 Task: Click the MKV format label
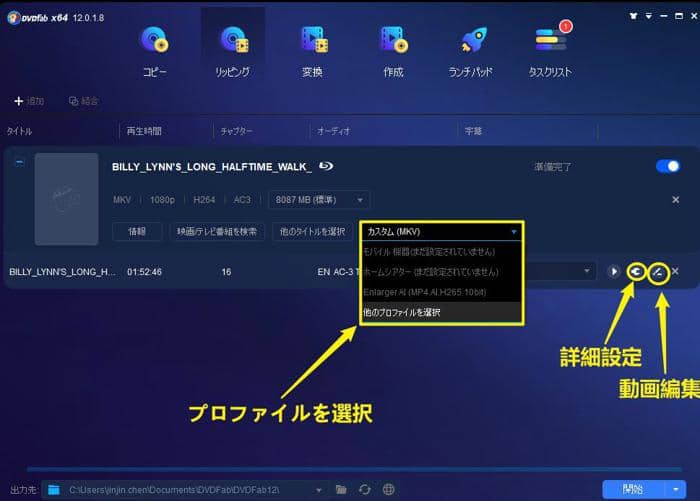[122, 200]
